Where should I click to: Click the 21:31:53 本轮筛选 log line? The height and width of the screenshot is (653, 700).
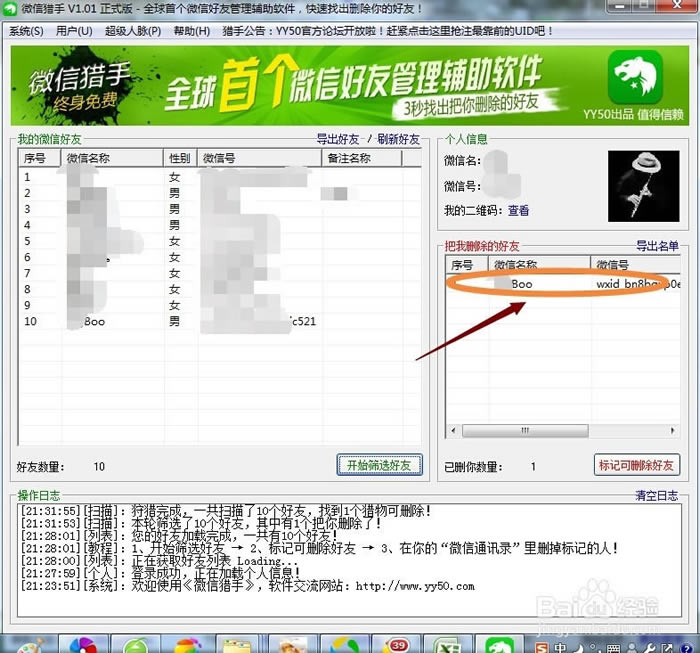pyautogui.click(x=201, y=524)
